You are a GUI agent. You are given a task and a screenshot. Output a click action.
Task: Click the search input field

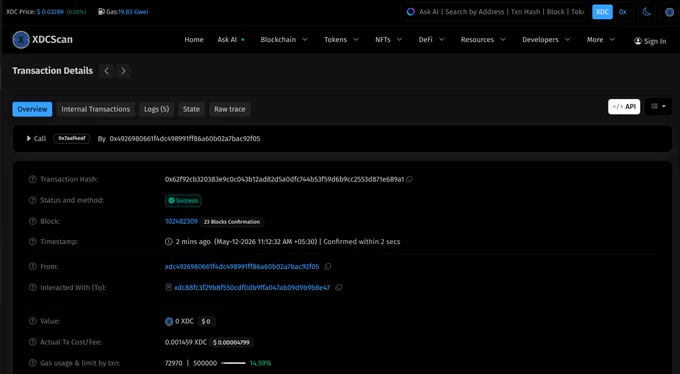tap(494, 12)
